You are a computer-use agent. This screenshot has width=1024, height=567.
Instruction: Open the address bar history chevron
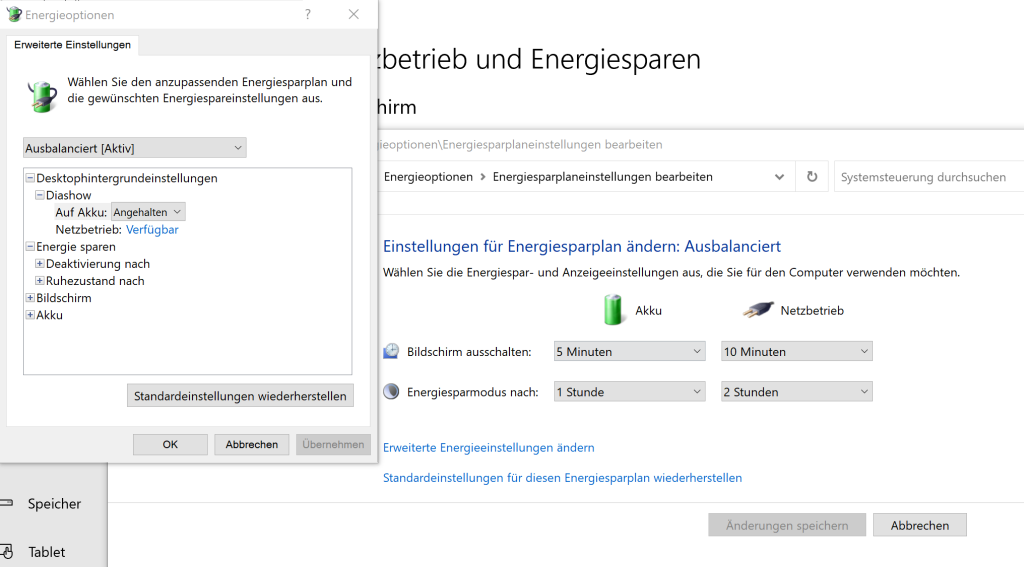(779, 177)
